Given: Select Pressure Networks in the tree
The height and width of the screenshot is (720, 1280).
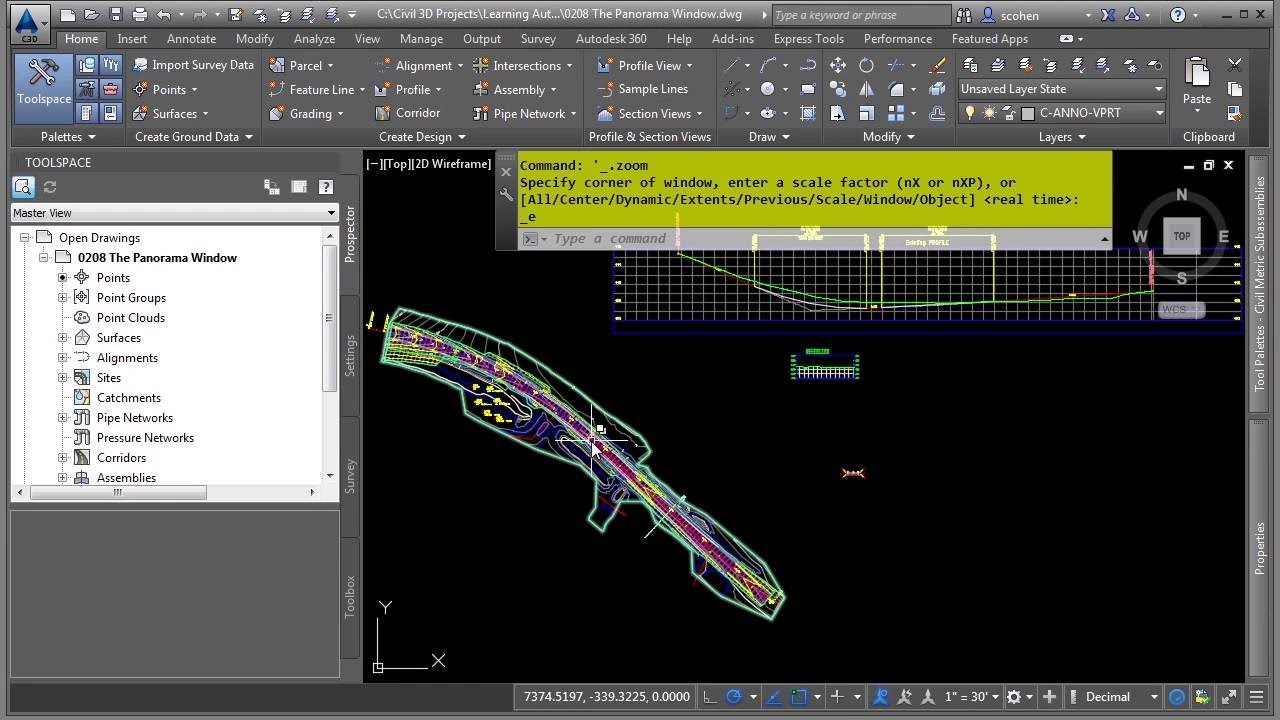Looking at the screenshot, I should [145, 437].
